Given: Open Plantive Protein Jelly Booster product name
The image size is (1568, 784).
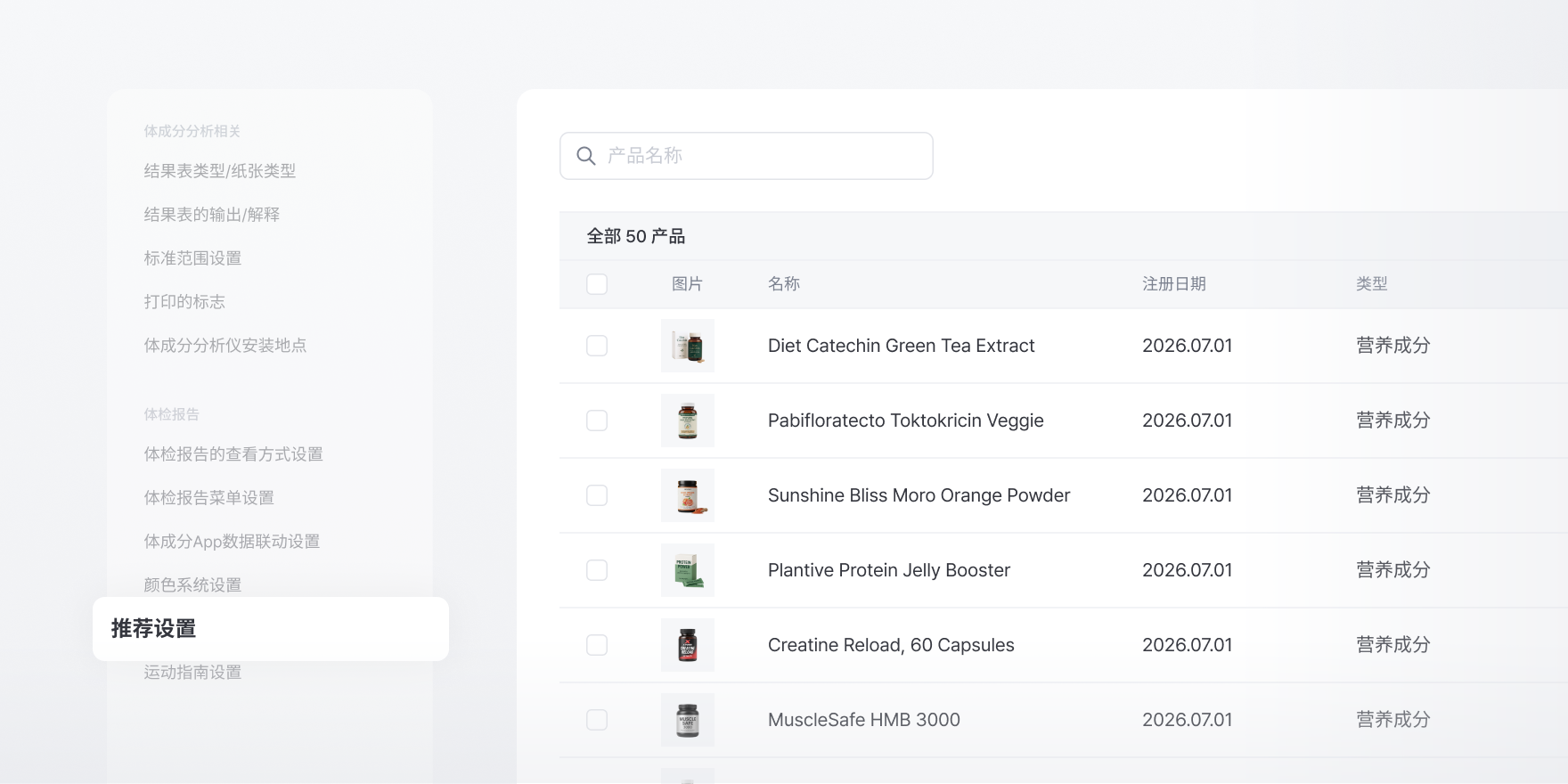Looking at the screenshot, I should tap(889, 570).
